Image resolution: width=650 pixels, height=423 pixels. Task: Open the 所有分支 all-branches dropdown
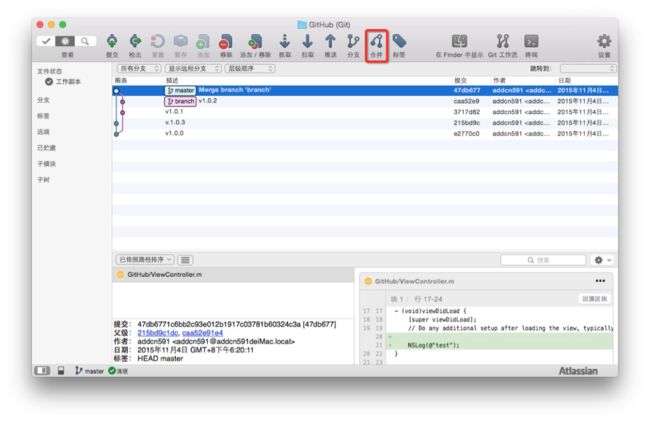click(x=139, y=68)
